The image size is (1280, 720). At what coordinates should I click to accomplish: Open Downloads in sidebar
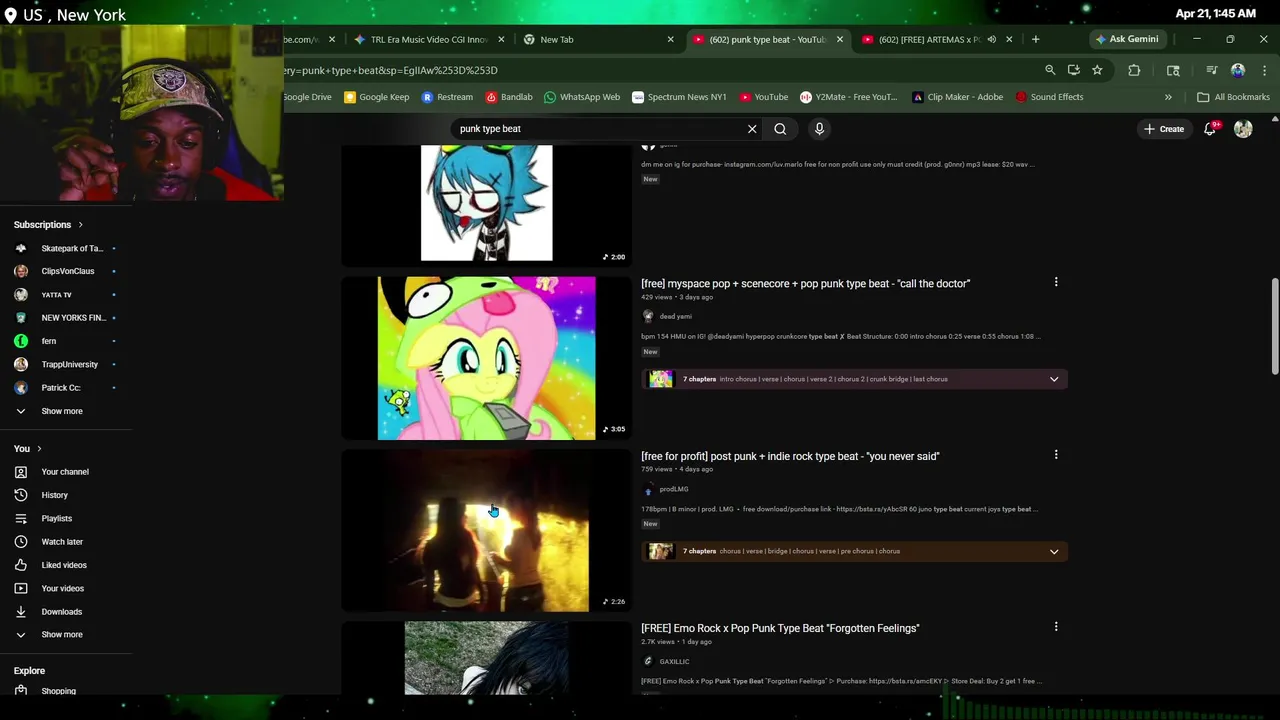pyautogui.click(x=66, y=612)
